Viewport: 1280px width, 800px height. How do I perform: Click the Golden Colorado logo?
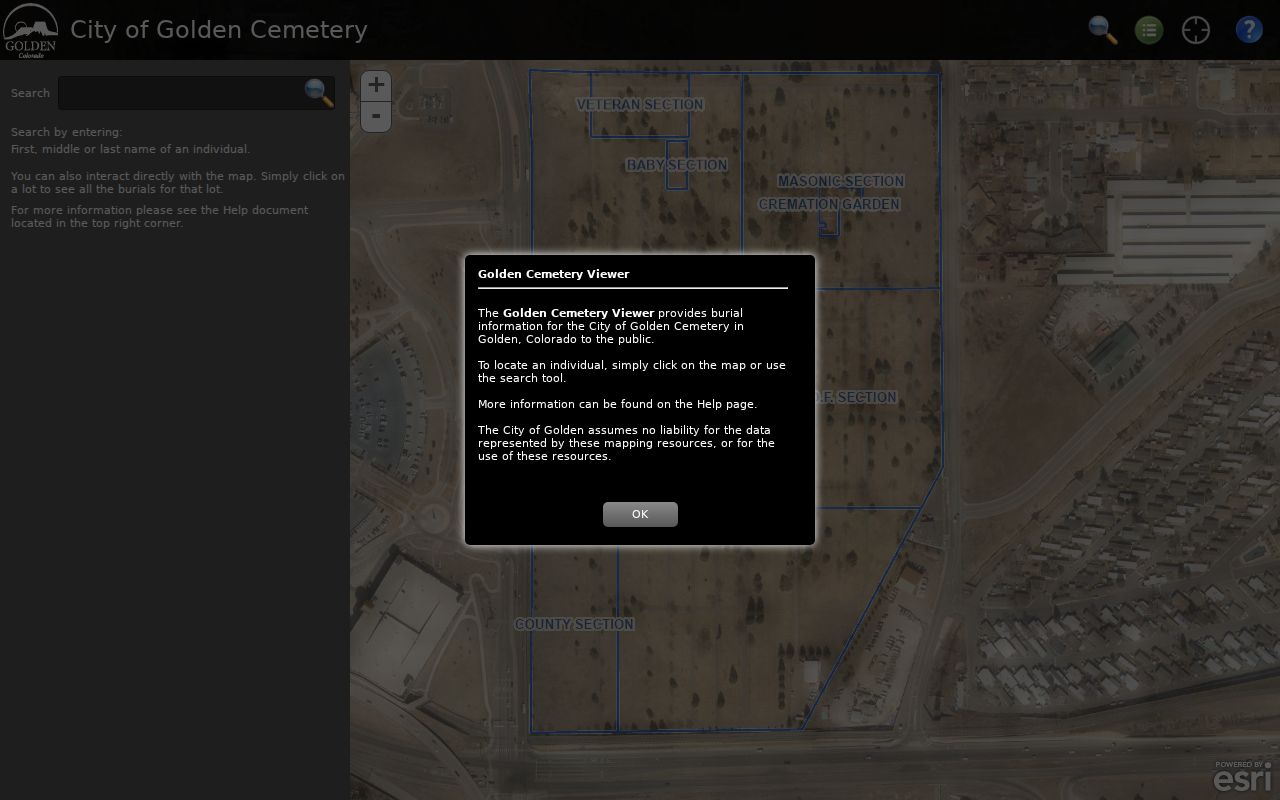(30, 31)
